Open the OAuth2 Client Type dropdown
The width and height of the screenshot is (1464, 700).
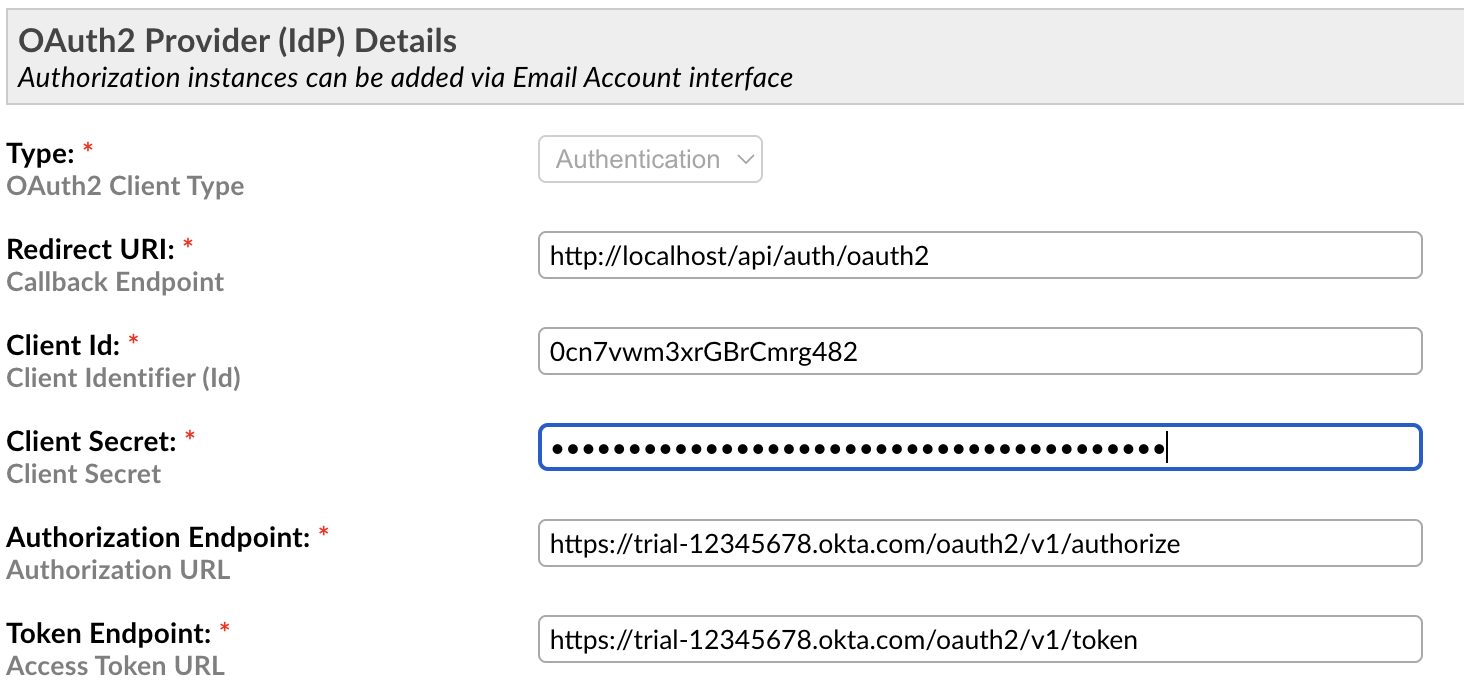pos(649,158)
